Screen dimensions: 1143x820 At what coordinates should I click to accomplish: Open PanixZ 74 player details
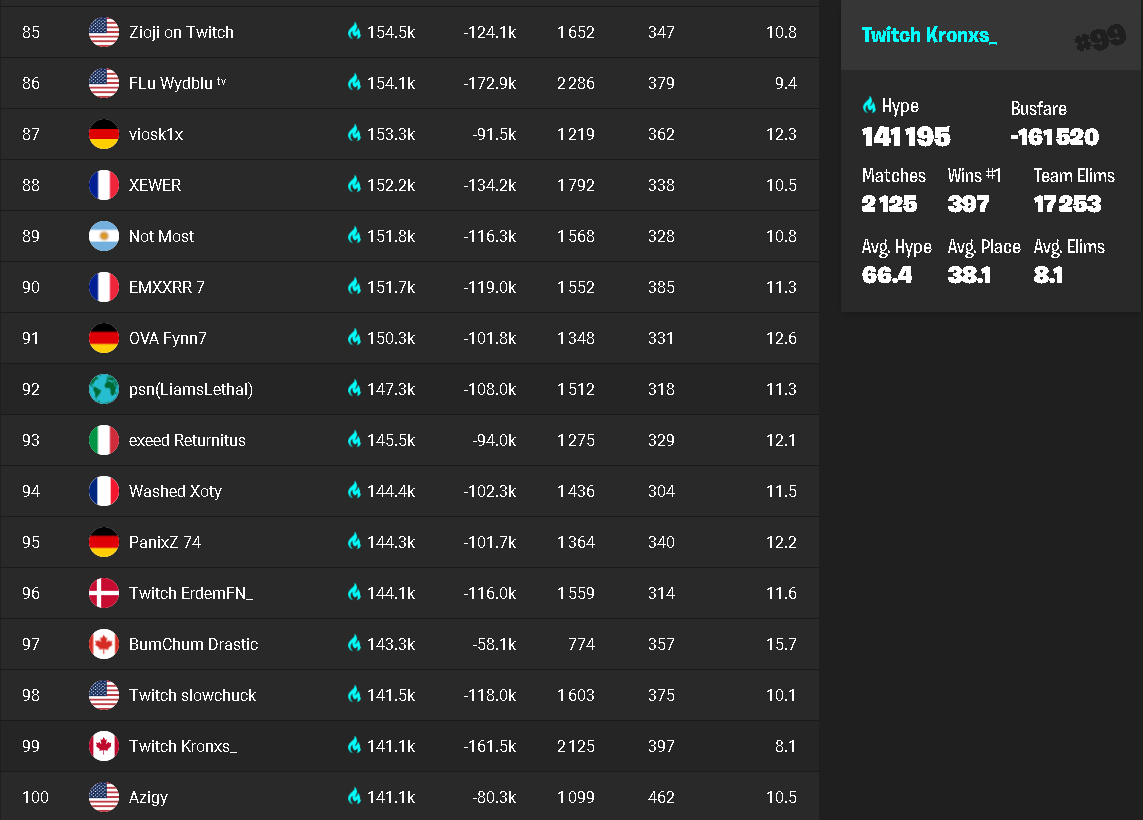click(x=165, y=542)
